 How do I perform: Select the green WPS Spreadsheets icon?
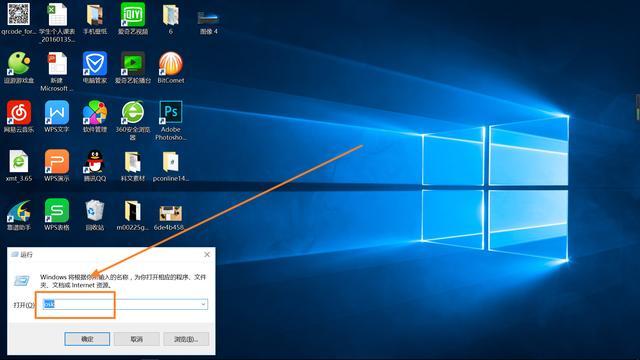coord(57,211)
